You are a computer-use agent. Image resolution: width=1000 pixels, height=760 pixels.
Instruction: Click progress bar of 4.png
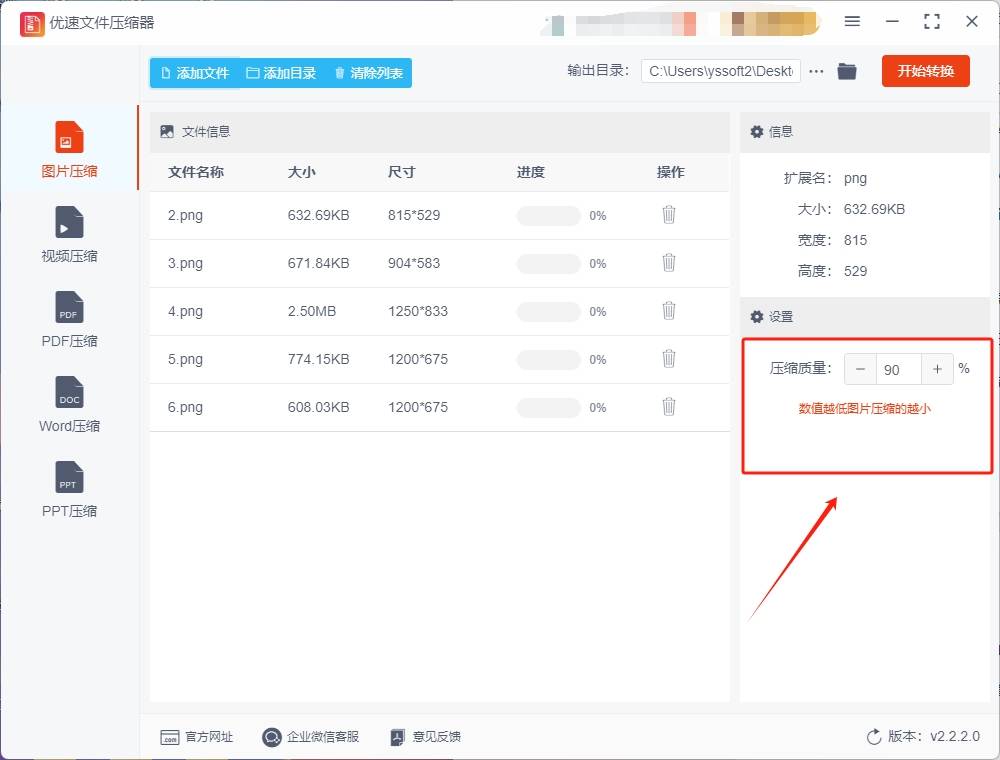pyautogui.click(x=548, y=311)
